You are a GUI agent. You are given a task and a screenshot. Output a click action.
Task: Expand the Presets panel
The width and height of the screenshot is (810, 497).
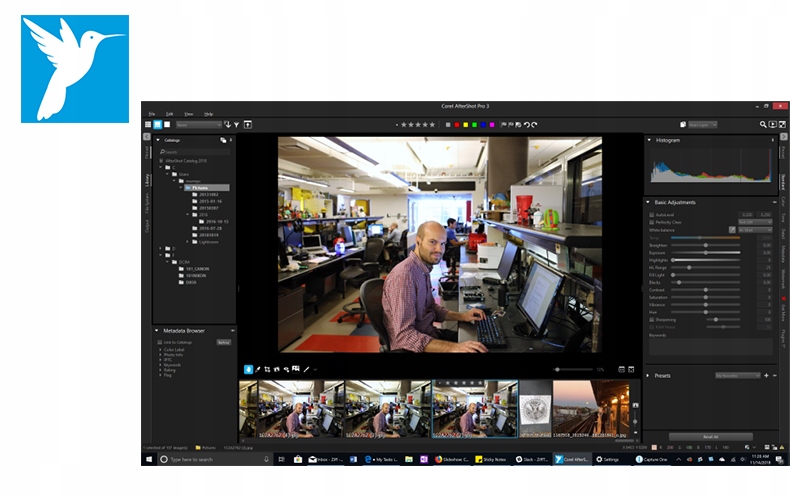click(x=648, y=376)
